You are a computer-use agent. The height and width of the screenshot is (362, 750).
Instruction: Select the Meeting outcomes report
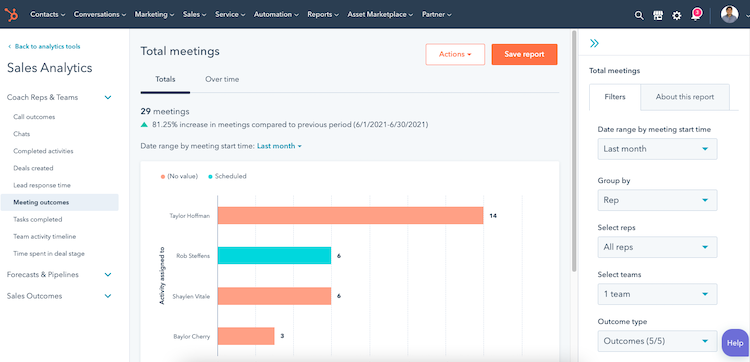click(x=59, y=202)
